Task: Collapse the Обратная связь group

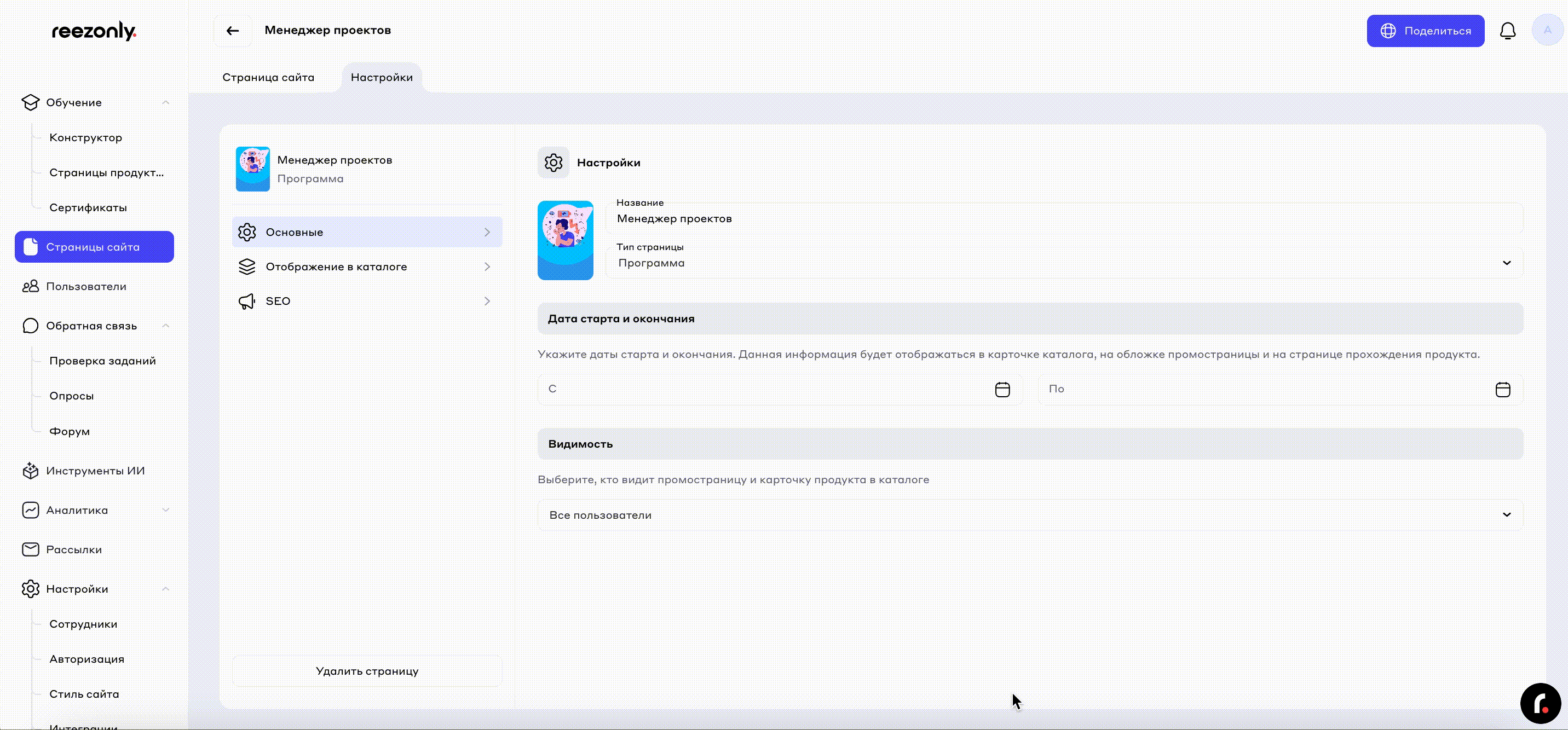Action: (x=165, y=326)
